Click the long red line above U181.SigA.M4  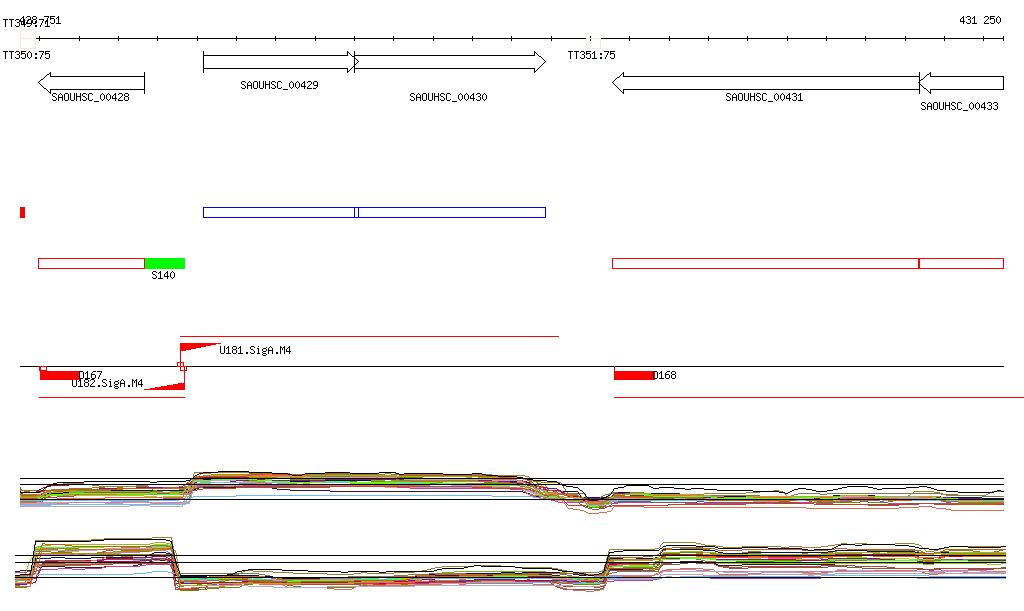(x=369, y=337)
